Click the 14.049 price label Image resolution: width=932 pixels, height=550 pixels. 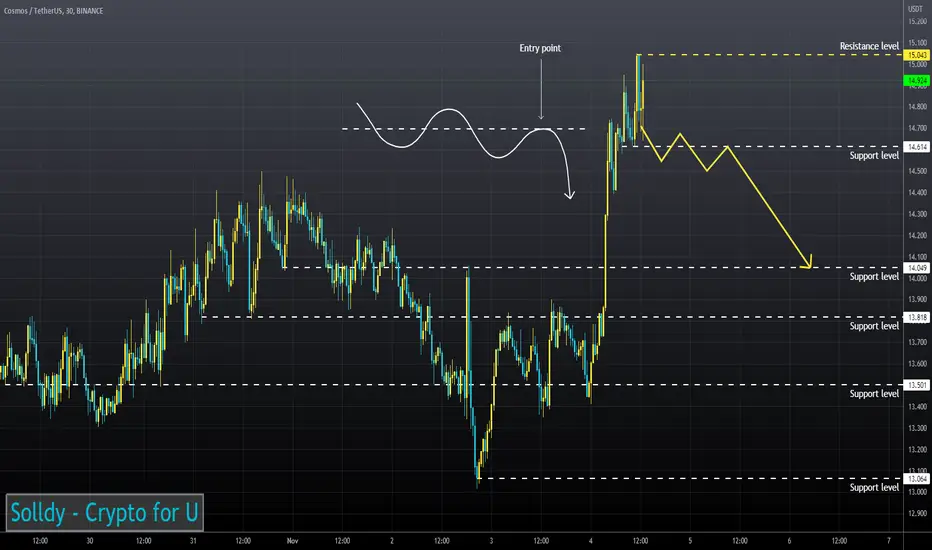tap(917, 268)
